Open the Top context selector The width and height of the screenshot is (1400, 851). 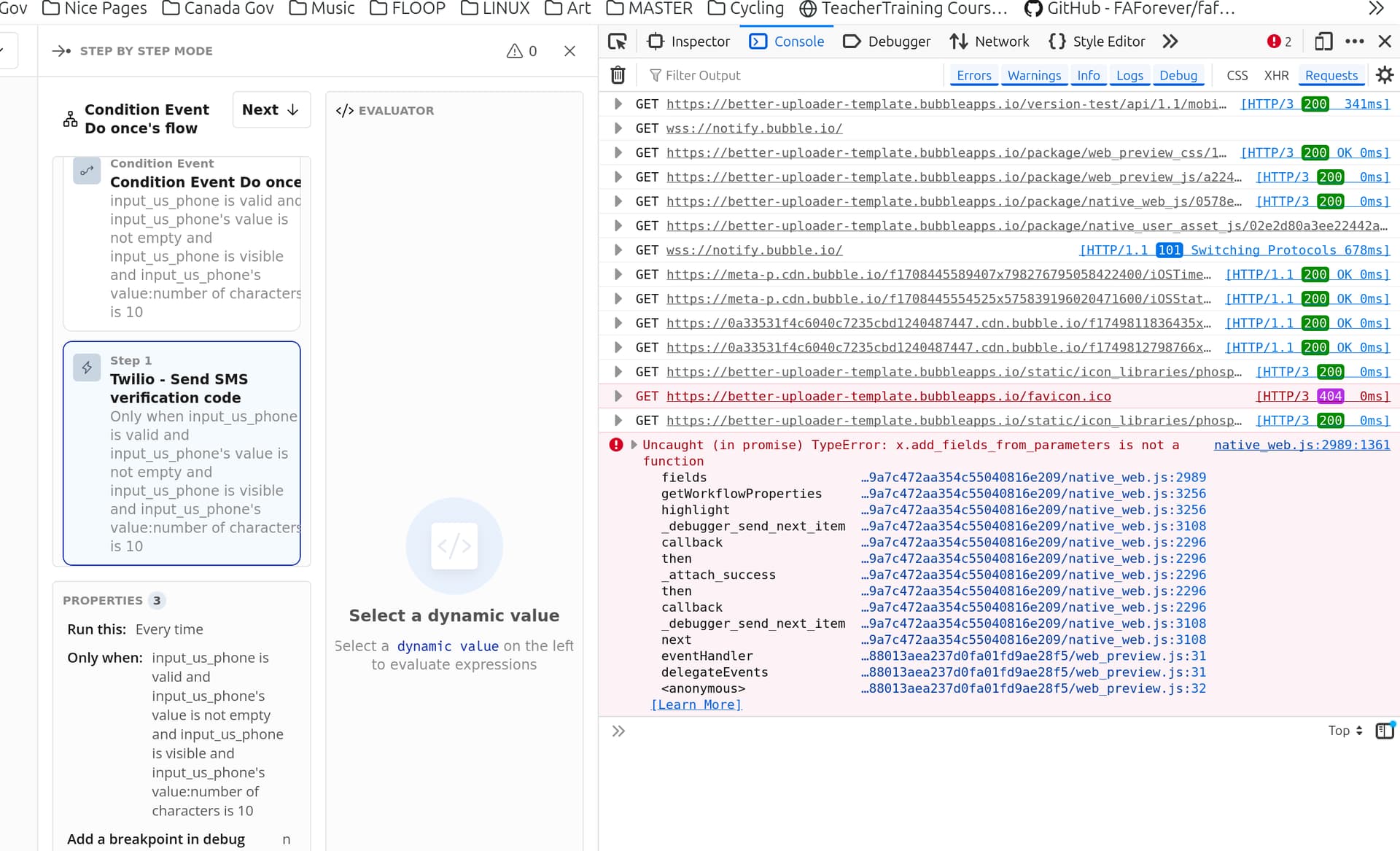(x=1345, y=731)
